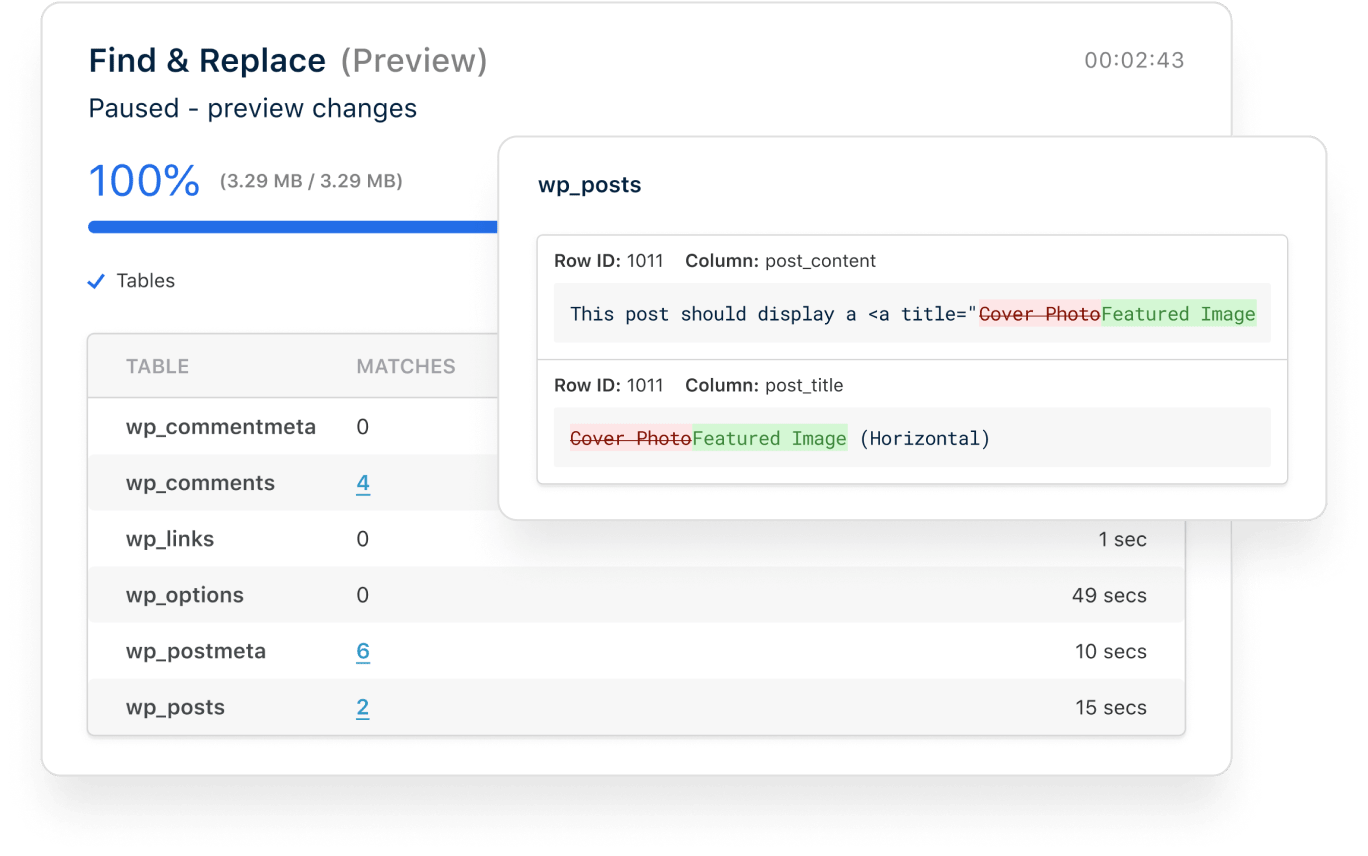Click the blue progress bar
Screen dimensions: 1368x856
click(293, 227)
